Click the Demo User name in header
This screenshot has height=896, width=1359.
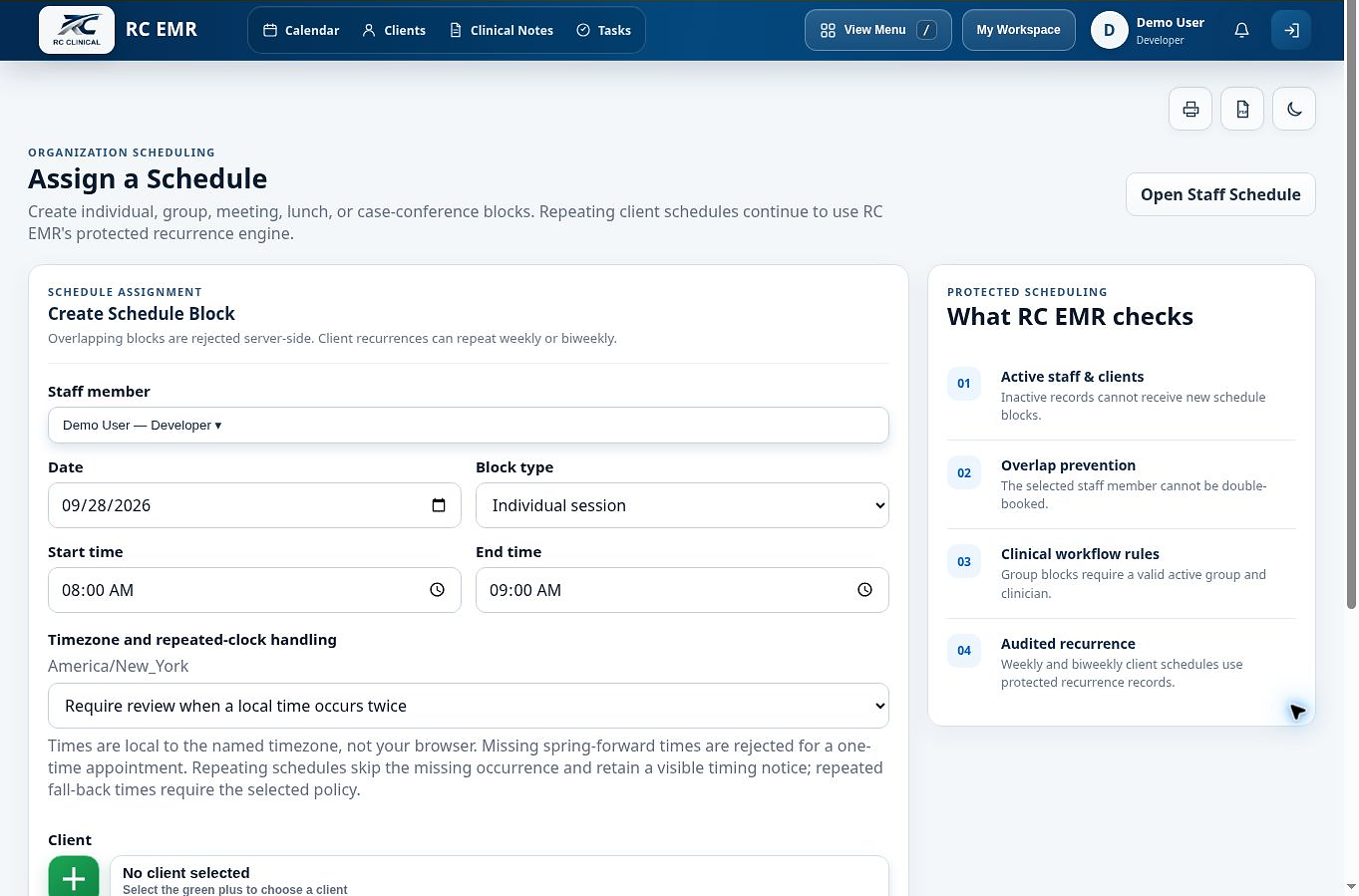[1171, 23]
